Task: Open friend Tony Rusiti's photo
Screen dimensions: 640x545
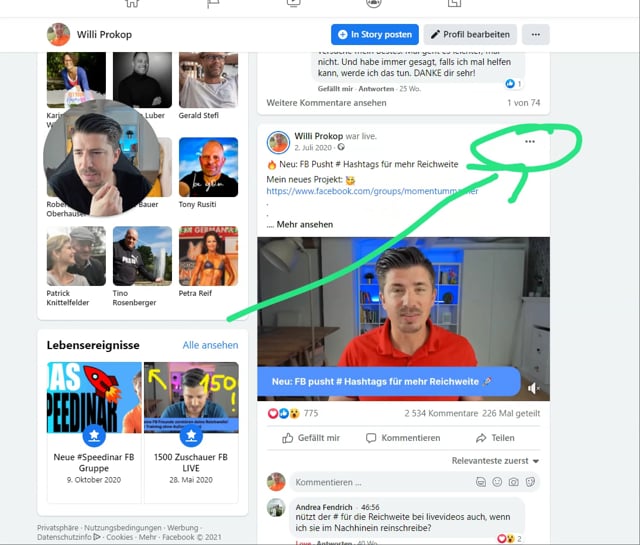Action: pyautogui.click(x=208, y=167)
